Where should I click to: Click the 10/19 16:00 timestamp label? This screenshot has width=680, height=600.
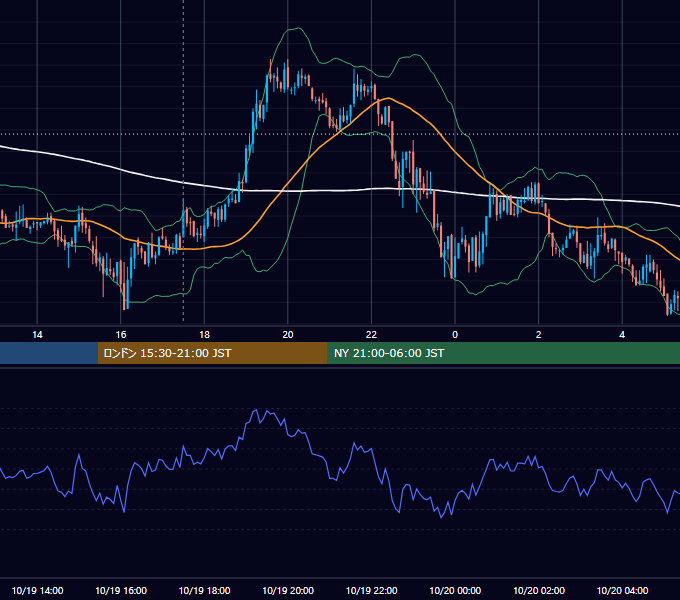[x=121, y=590]
